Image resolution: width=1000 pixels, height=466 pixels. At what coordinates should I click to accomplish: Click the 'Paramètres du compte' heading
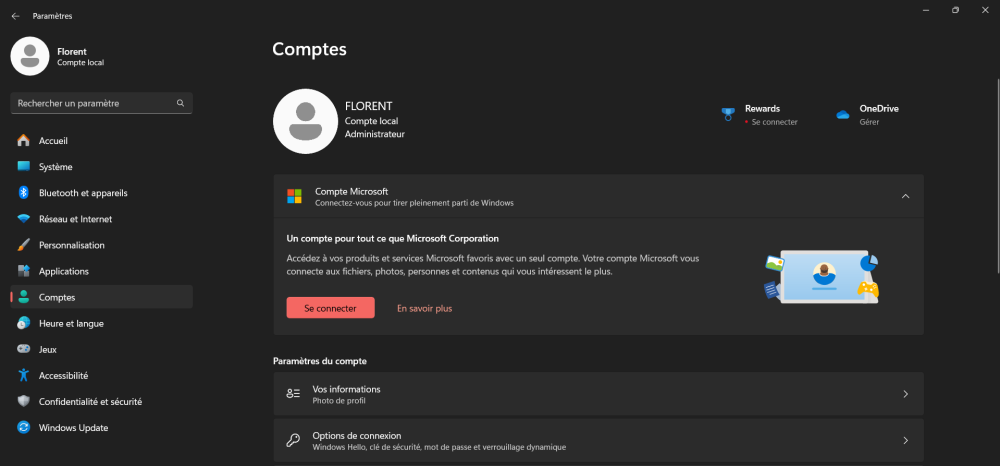coord(320,361)
